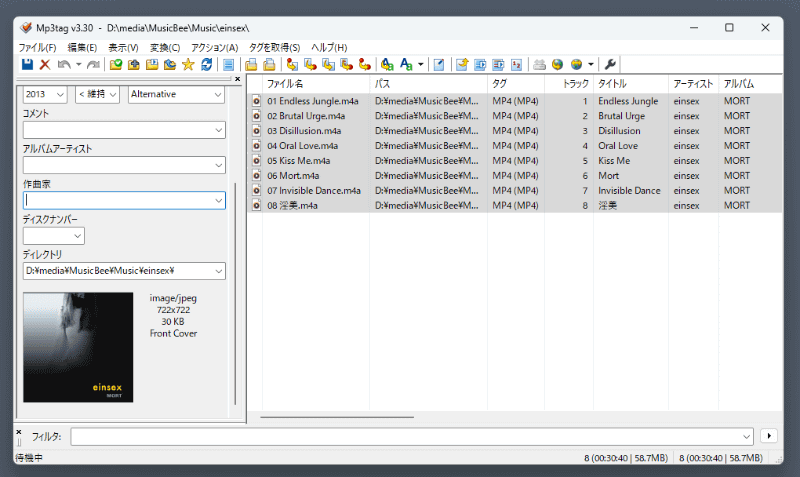Open the 表示(V) menu
The width and height of the screenshot is (800, 477).
tap(123, 47)
